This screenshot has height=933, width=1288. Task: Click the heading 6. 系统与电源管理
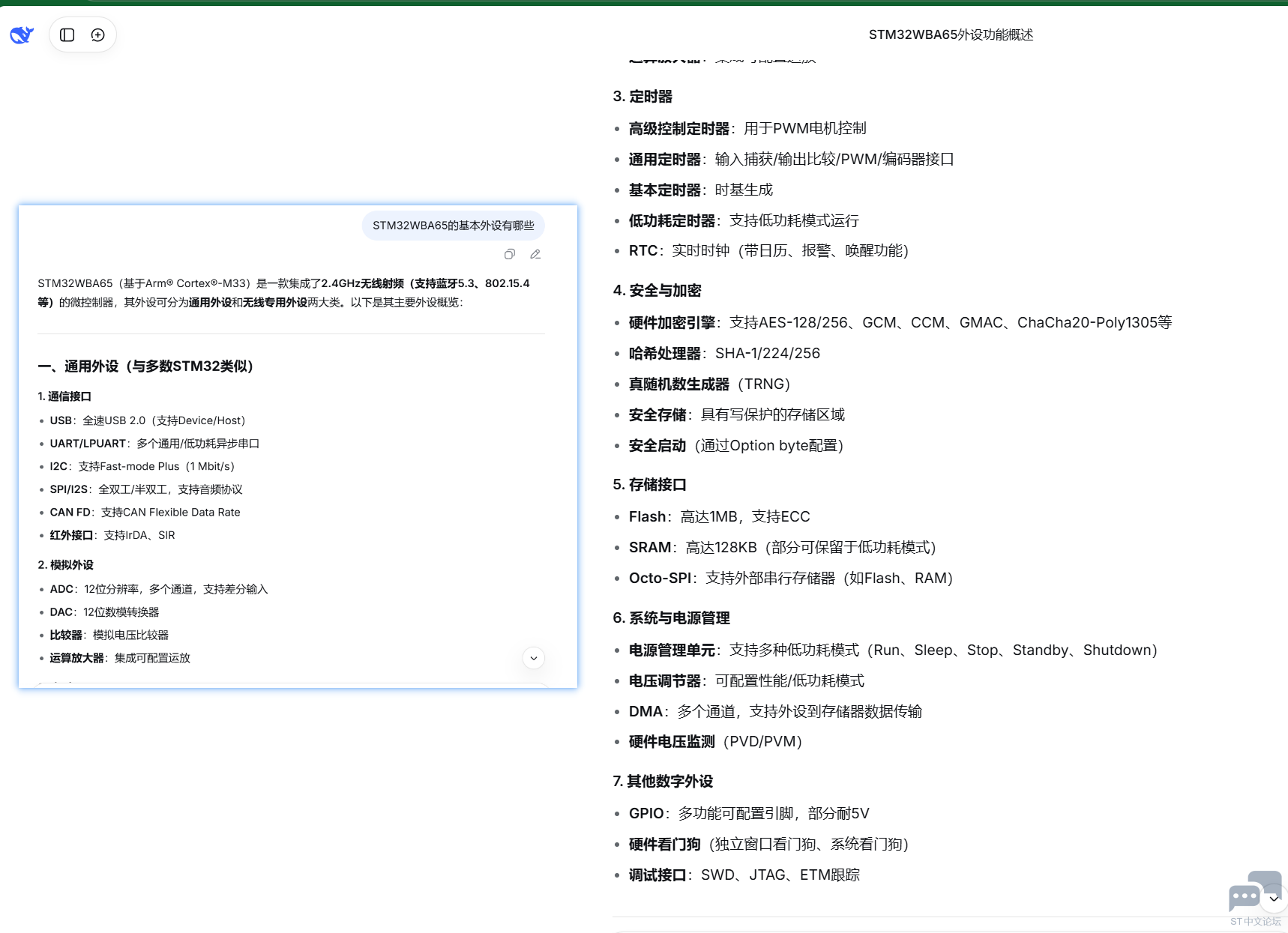671,618
